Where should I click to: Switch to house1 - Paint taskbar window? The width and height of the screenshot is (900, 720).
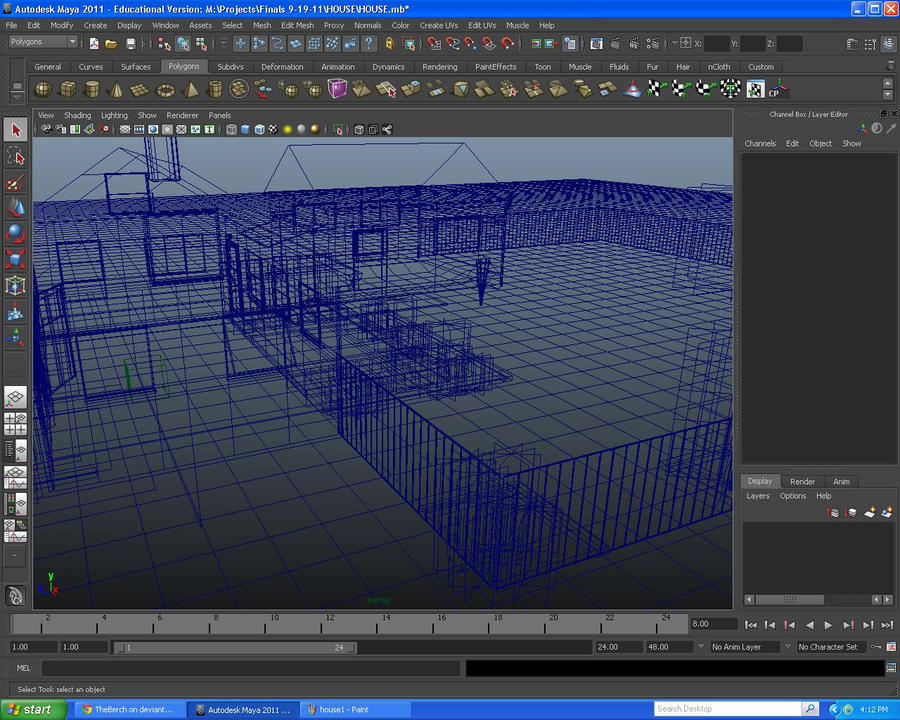(356, 710)
